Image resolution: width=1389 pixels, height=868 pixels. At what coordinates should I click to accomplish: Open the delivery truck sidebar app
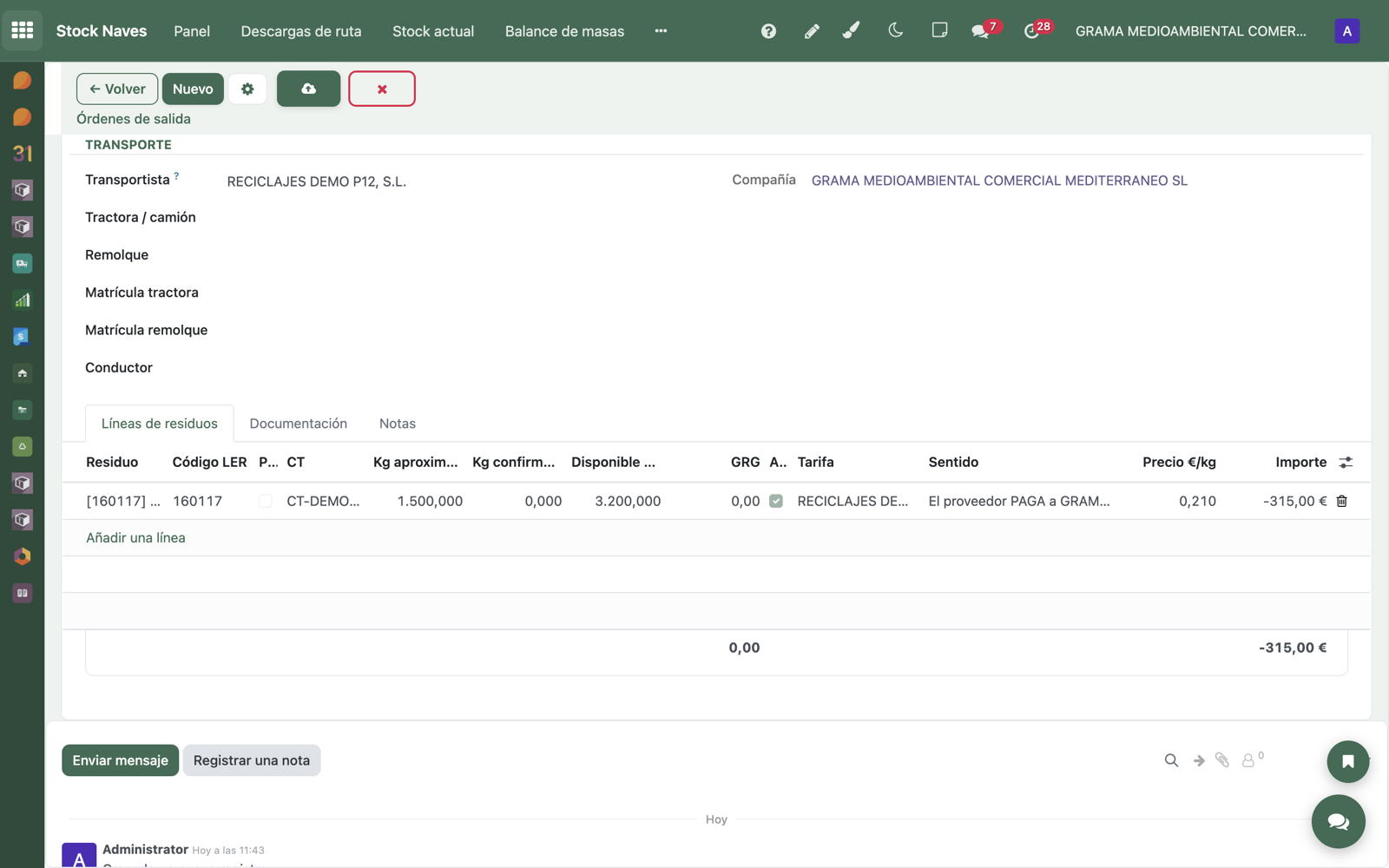click(x=23, y=263)
